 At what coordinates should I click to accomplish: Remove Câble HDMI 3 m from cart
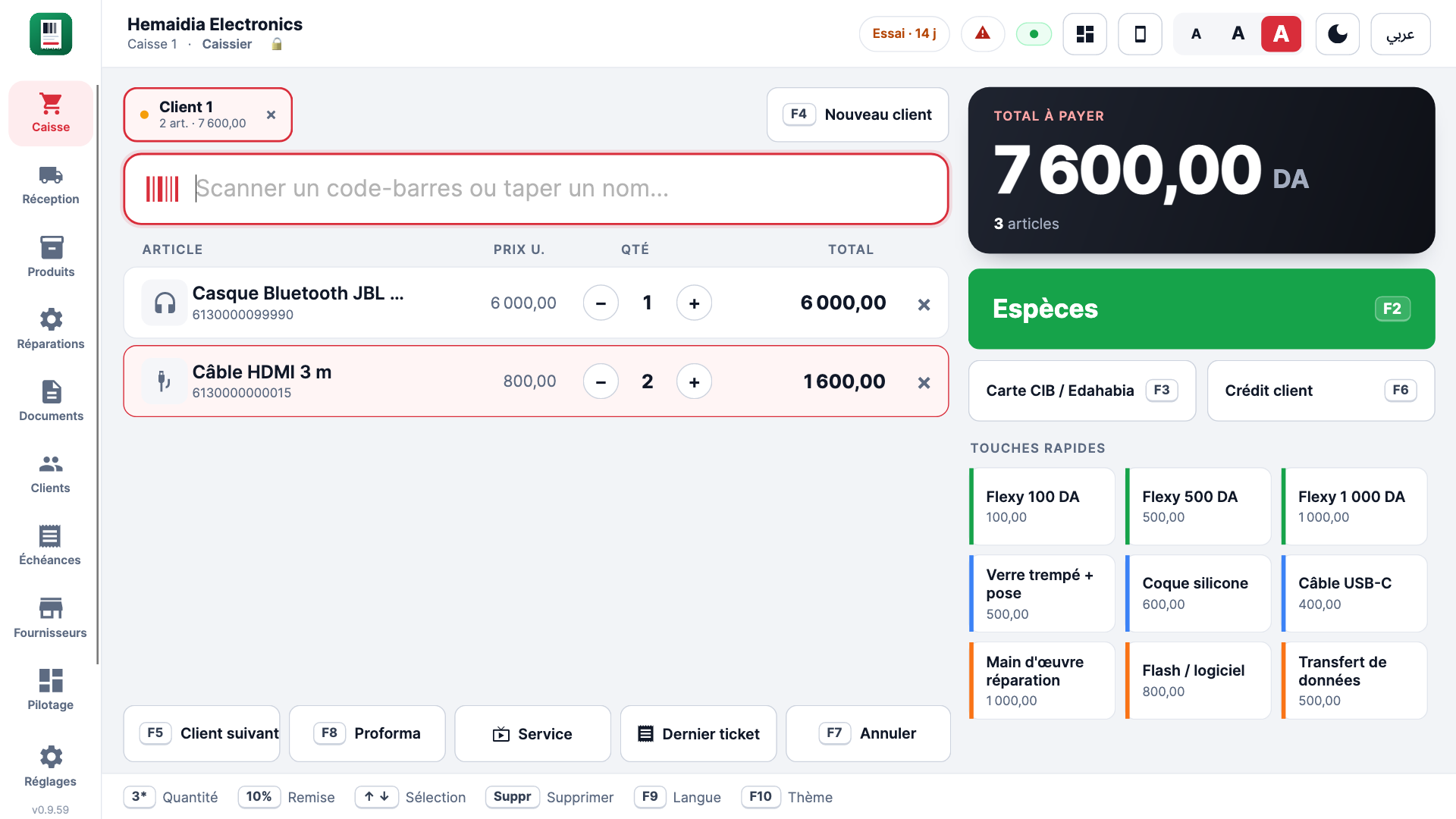click(x=924, y=382)
